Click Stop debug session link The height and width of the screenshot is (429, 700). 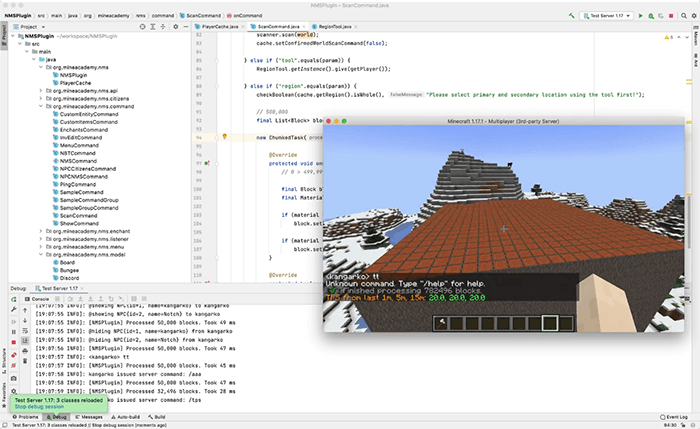pos(39,407)
